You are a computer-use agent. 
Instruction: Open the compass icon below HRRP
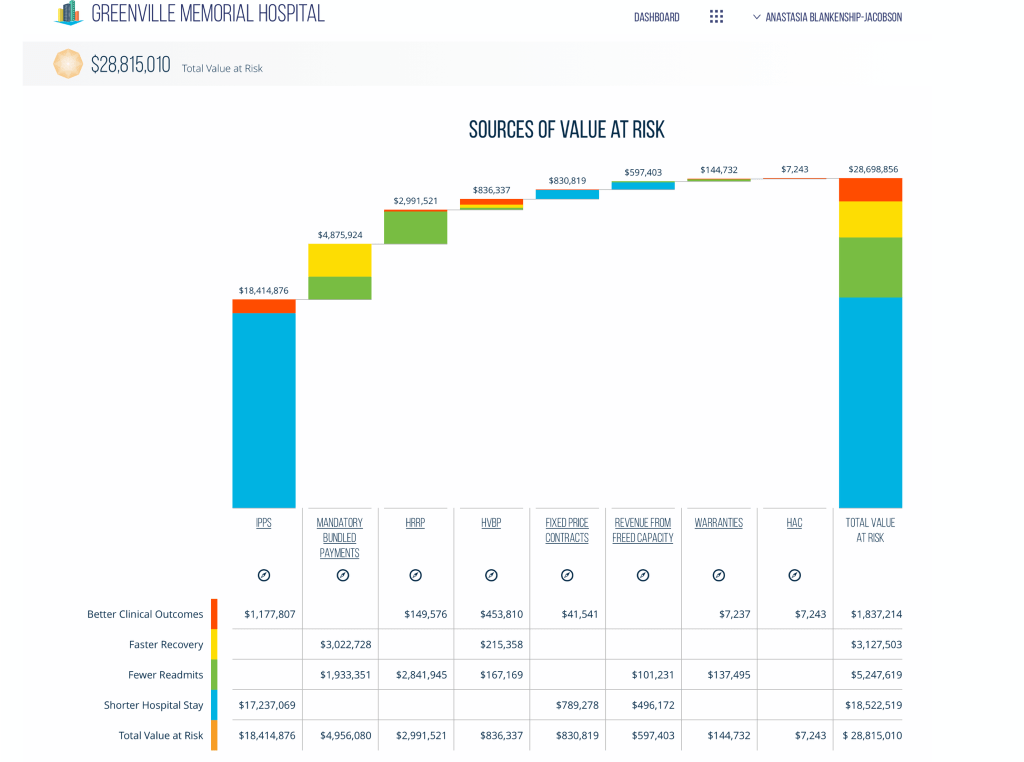tap(416, 575)
